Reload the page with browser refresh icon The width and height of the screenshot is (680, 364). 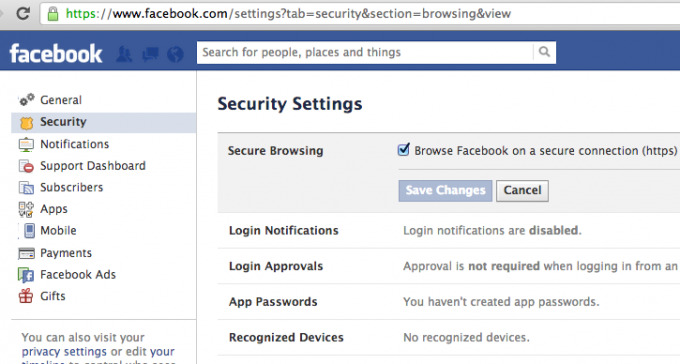[x=23, y=14]
